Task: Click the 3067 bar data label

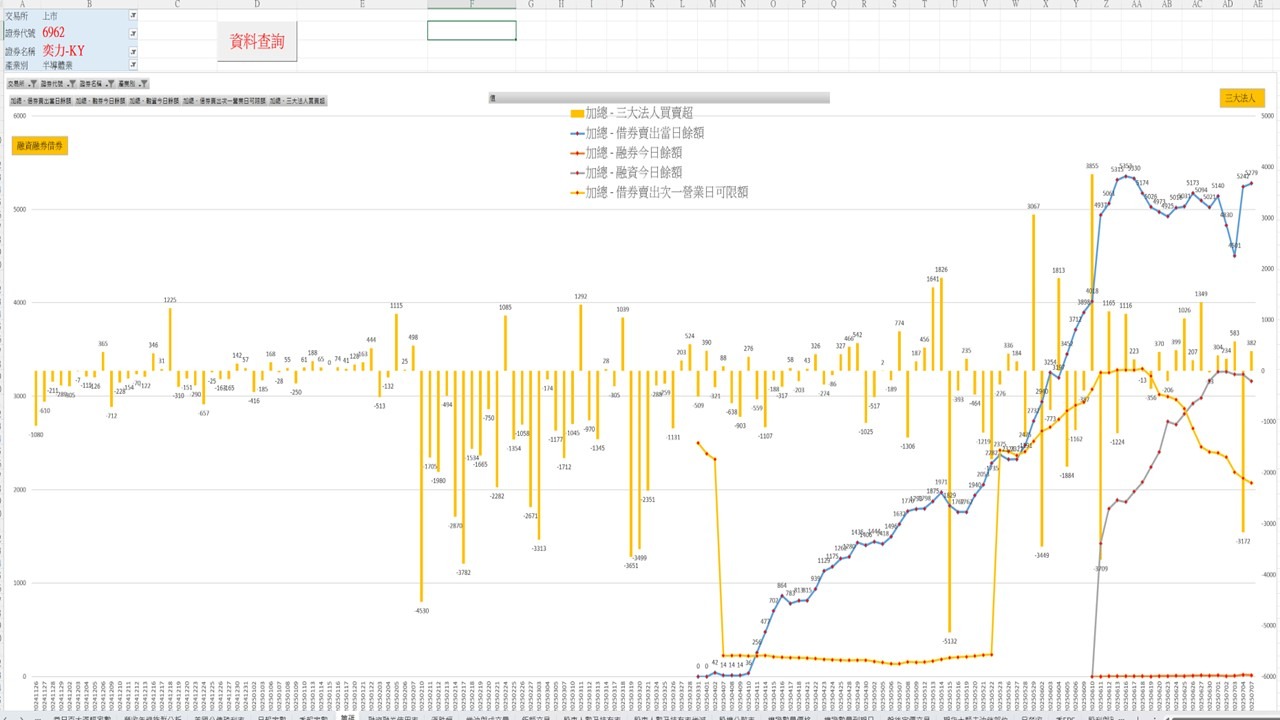Action: pyautogui.click(x=1033, y=206)
